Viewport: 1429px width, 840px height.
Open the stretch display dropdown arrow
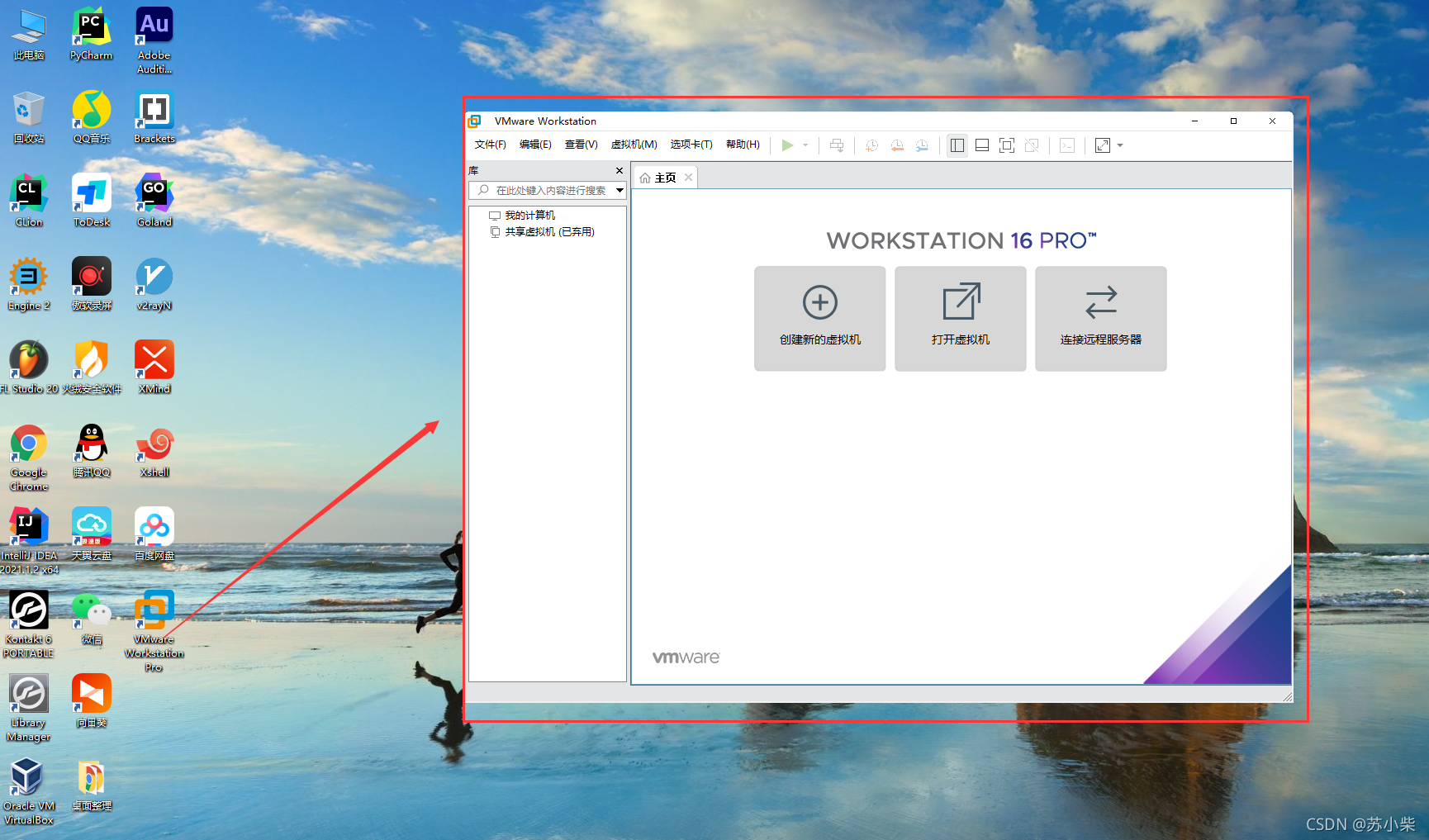point(1120,145)
